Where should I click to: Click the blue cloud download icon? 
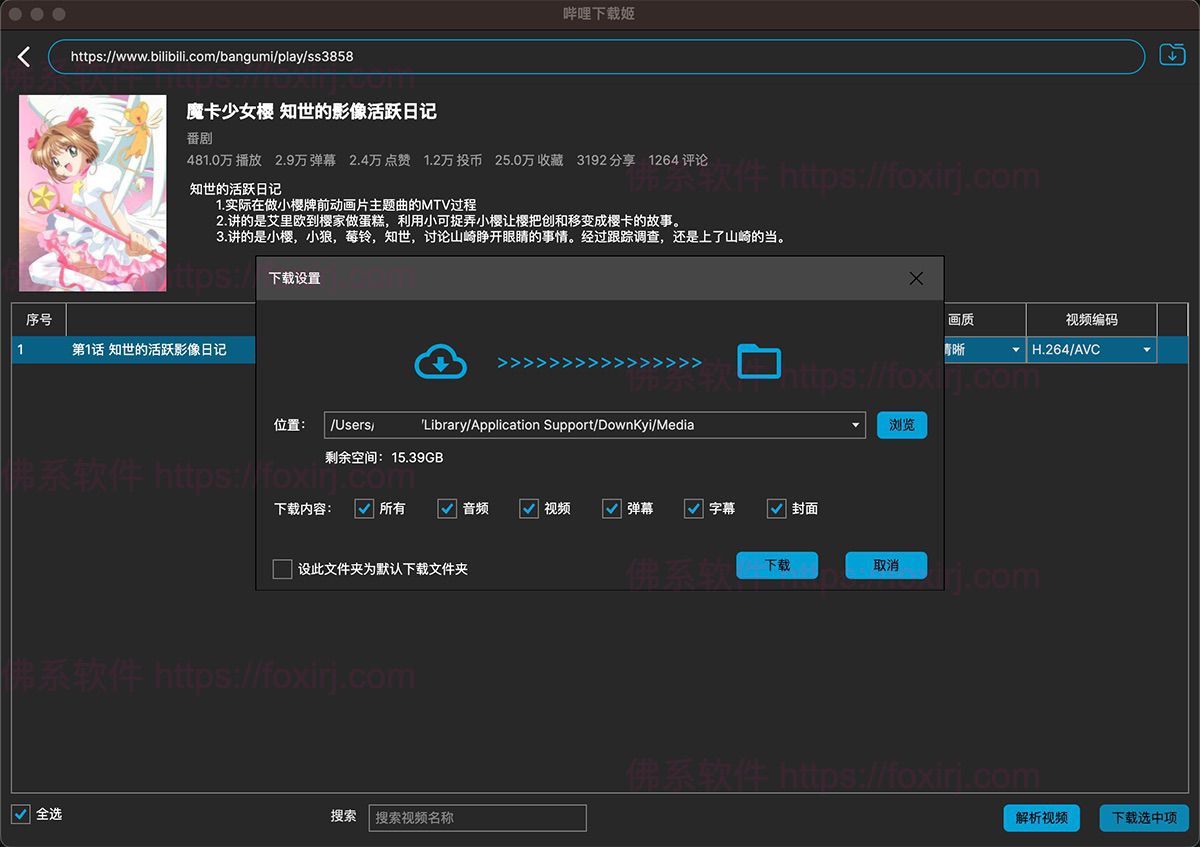(x=439, y=362)
